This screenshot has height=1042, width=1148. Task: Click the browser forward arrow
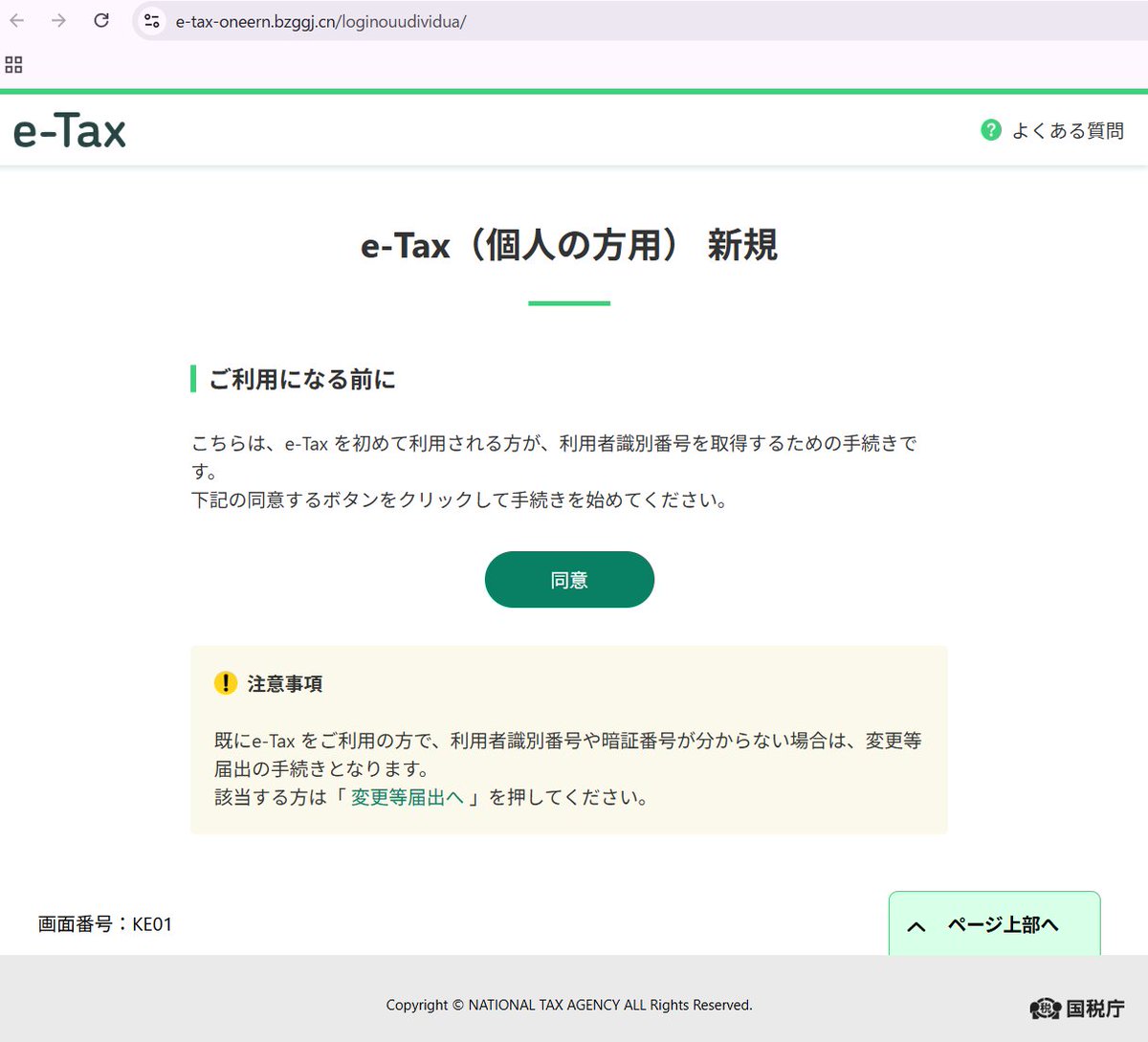[x=59, y=20]
